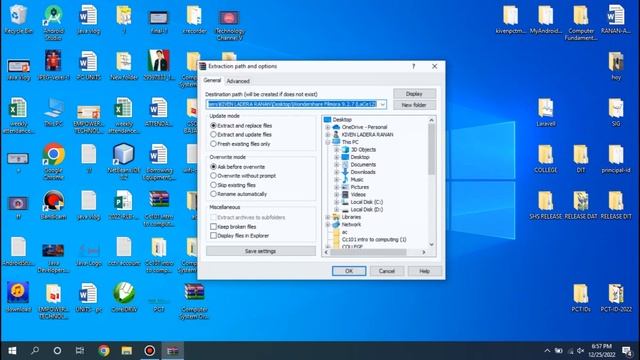640x360 pixels.
Task: Expand the Documents tree node
Action: click(x=336, y=165)
